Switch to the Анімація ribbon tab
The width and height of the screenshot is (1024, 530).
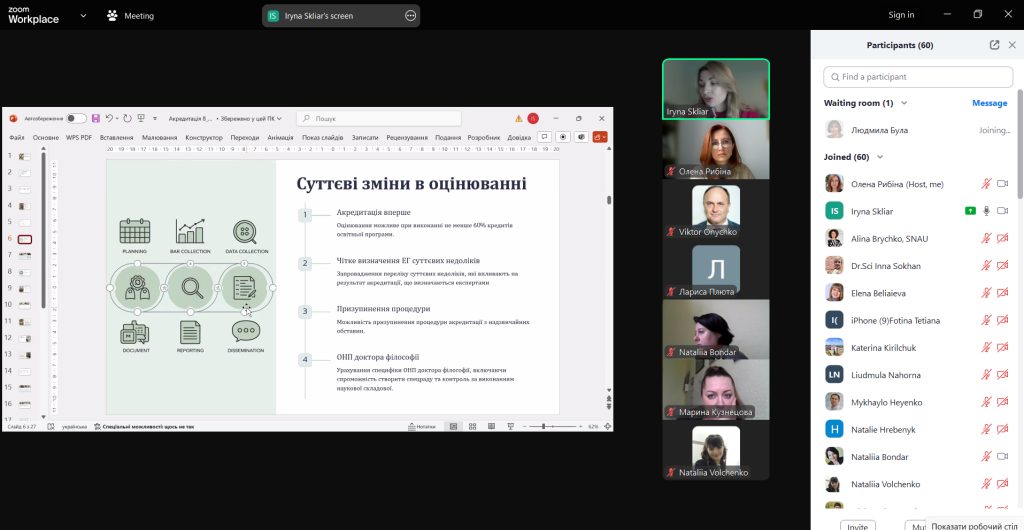tap(280, 137)
